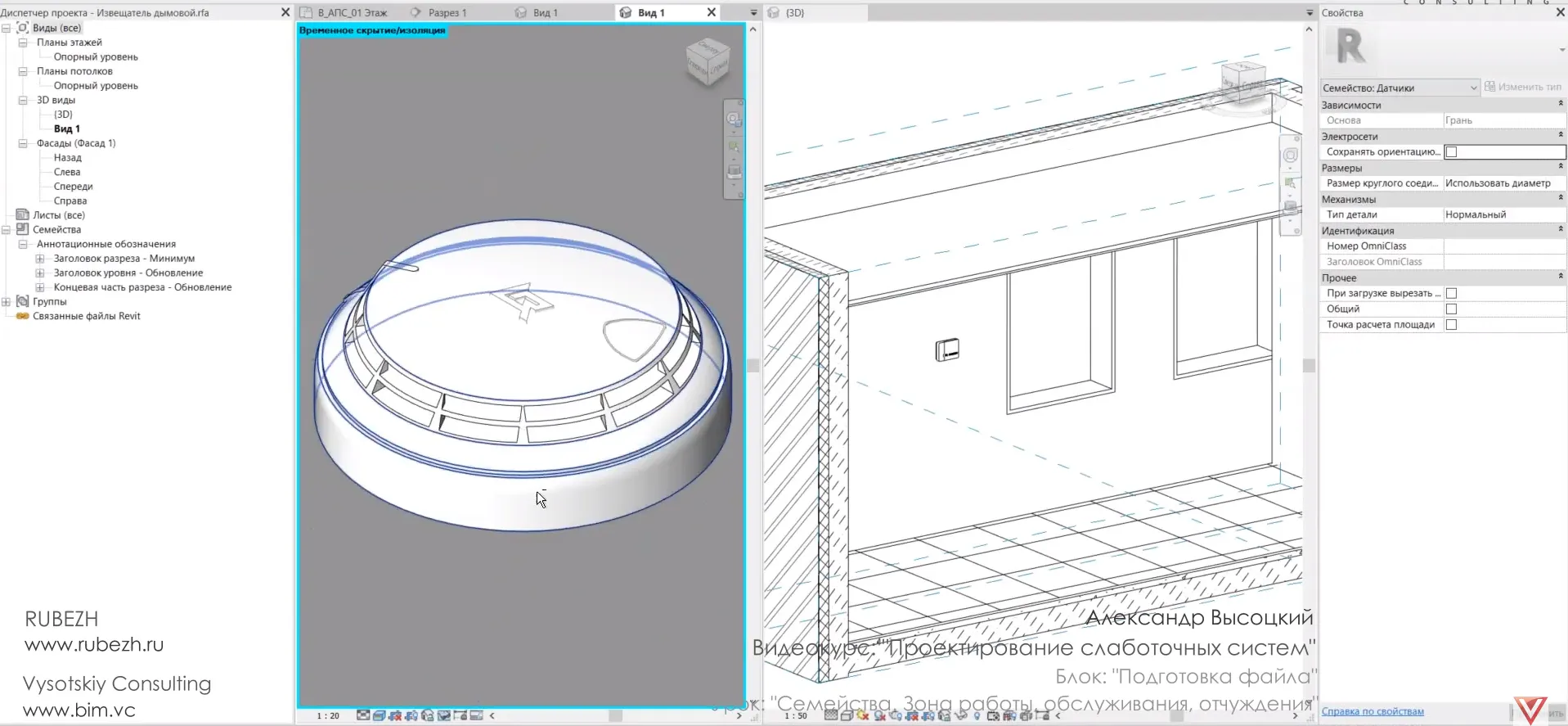This screenshot has width=1568, height=726.
Task: Click the 1 : 50 scale in the {3D} view
Action: [x=796, y=715]
